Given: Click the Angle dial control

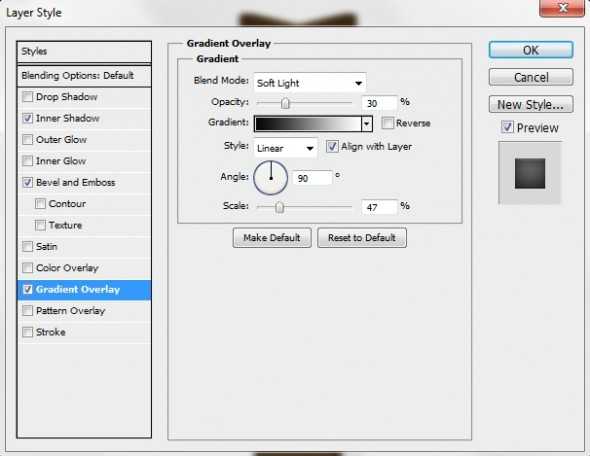Looking at the screenshot, I should (x=271, y=178).
